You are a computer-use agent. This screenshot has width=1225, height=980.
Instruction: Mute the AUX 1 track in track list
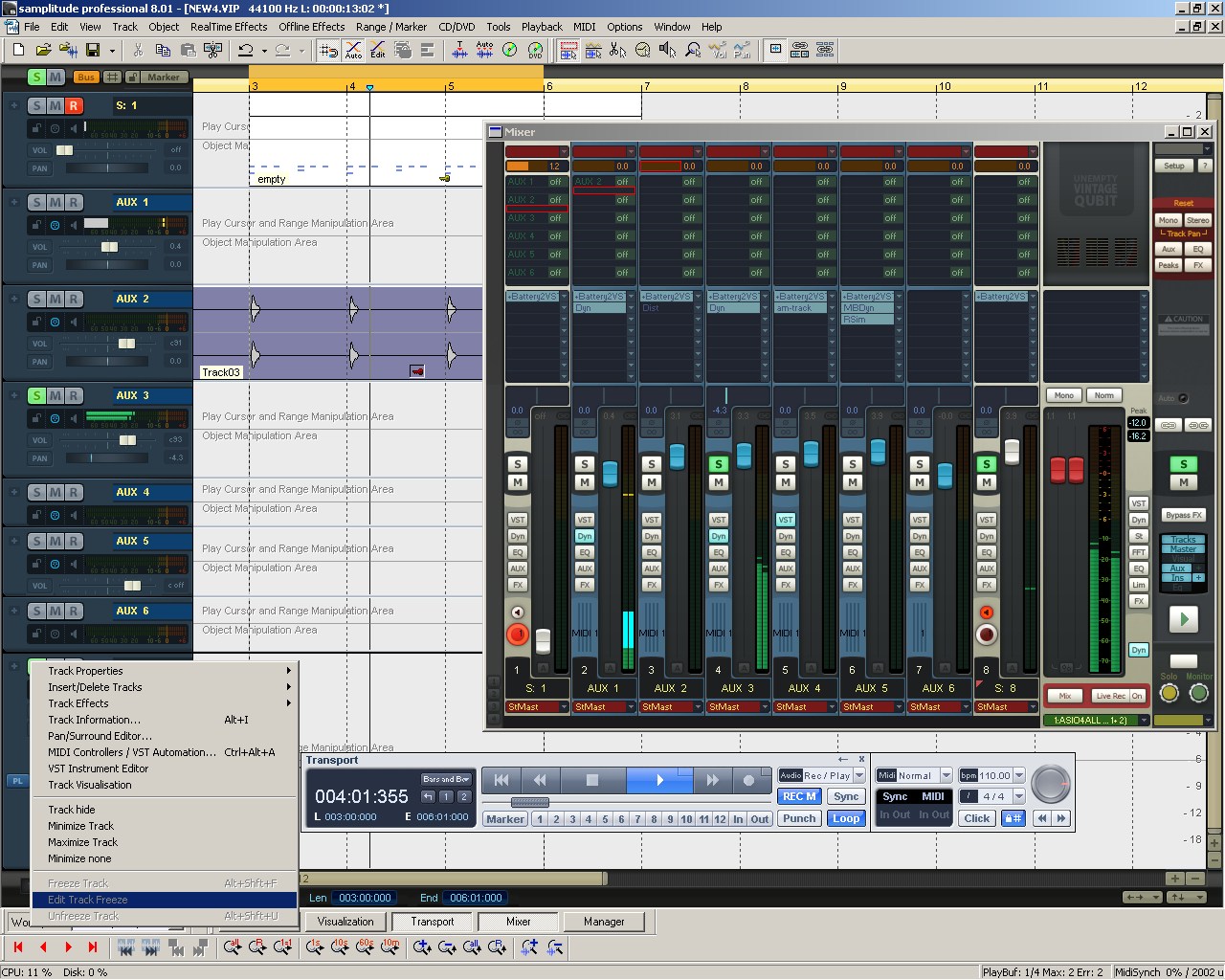pyautogui.click(x=56, y=202)
